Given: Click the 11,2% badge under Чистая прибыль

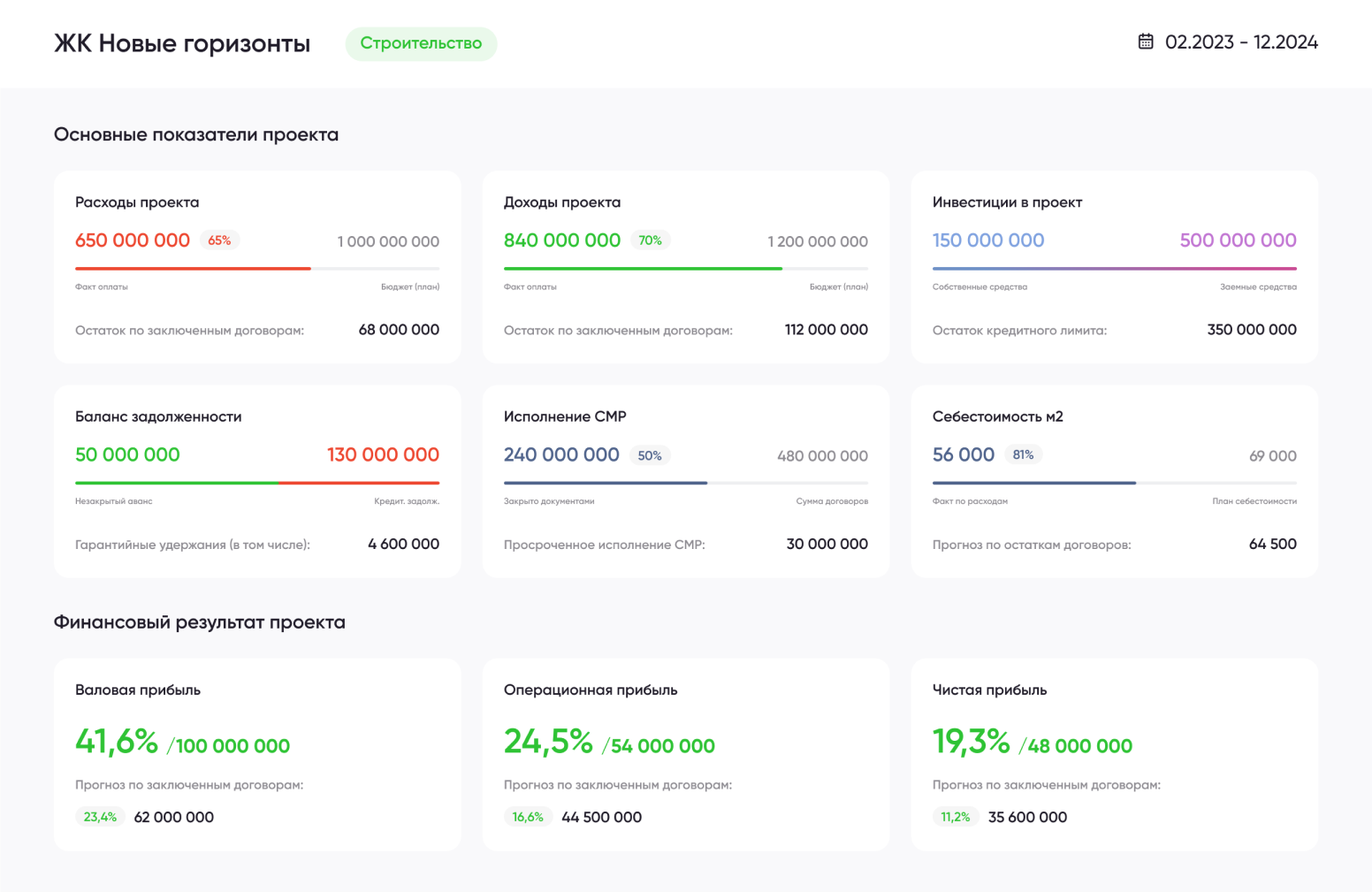Looking at the screenshot, I should 956,817.
